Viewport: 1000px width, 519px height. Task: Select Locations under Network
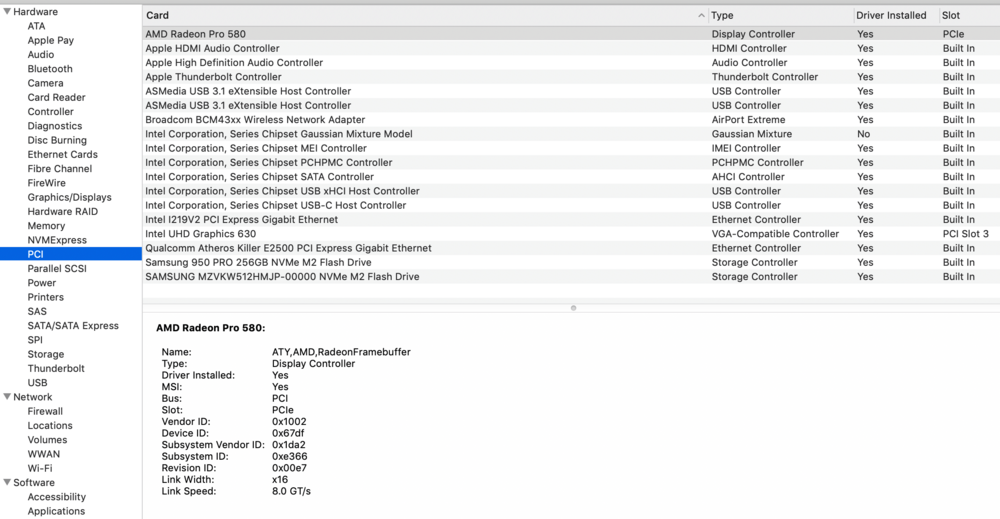click(x=50, y=426)
